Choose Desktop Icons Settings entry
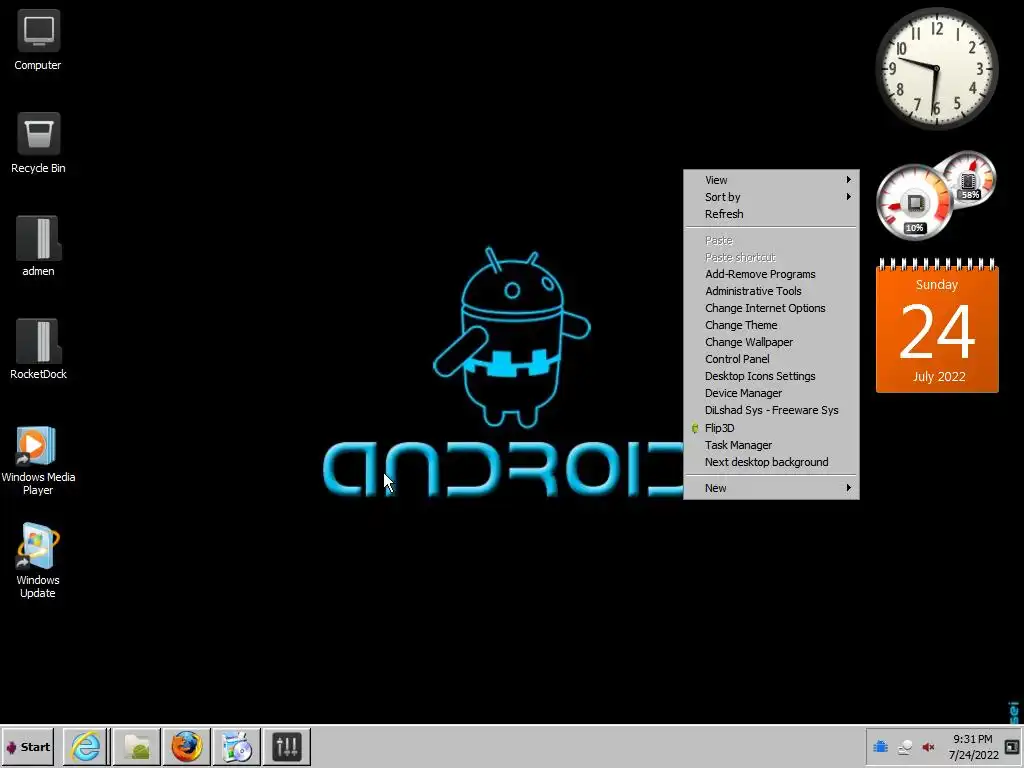Image resolution: width=1024 pixels, height=768 pixels. (x=771, y=376)
